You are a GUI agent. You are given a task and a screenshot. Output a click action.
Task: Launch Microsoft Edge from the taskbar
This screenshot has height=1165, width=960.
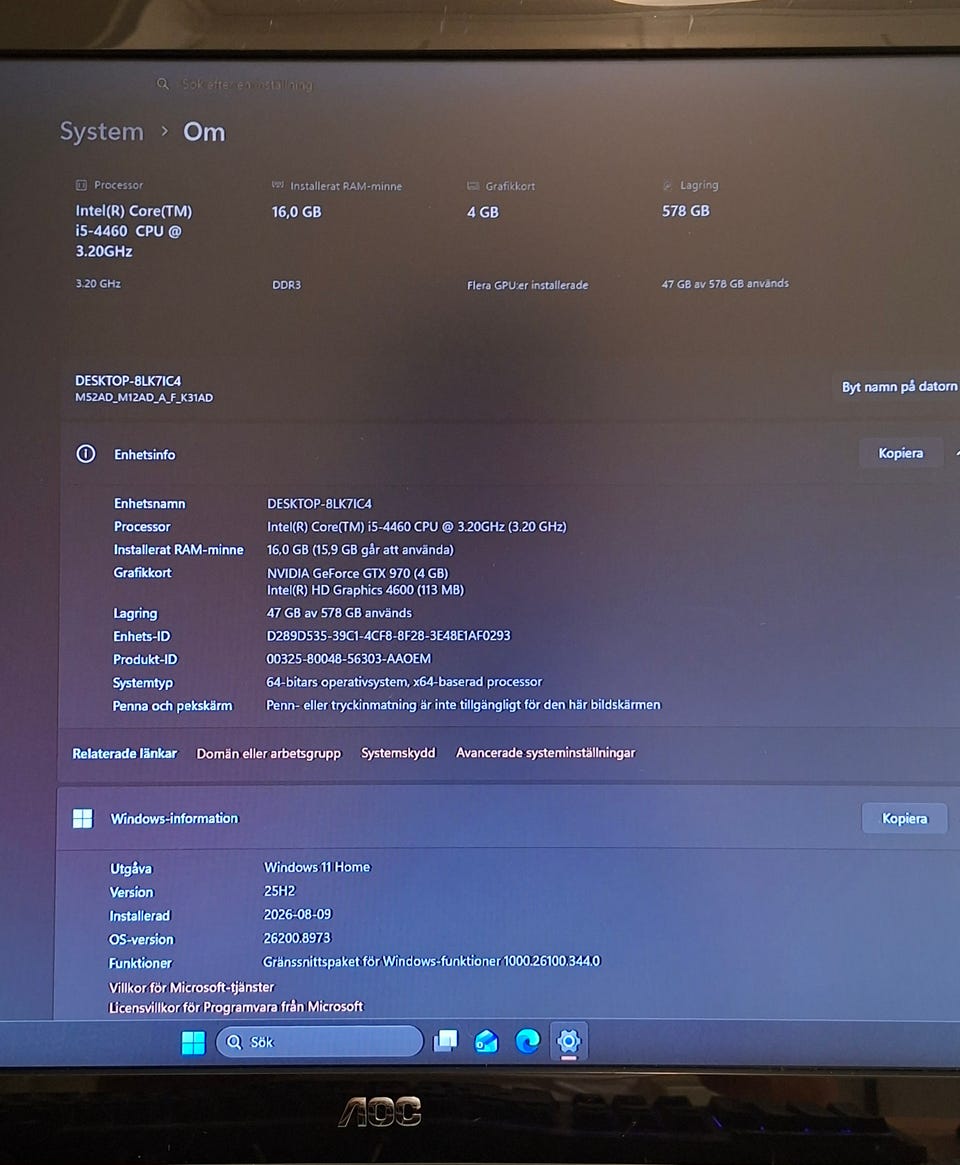pyautogui.click(x=528, y=1041)
